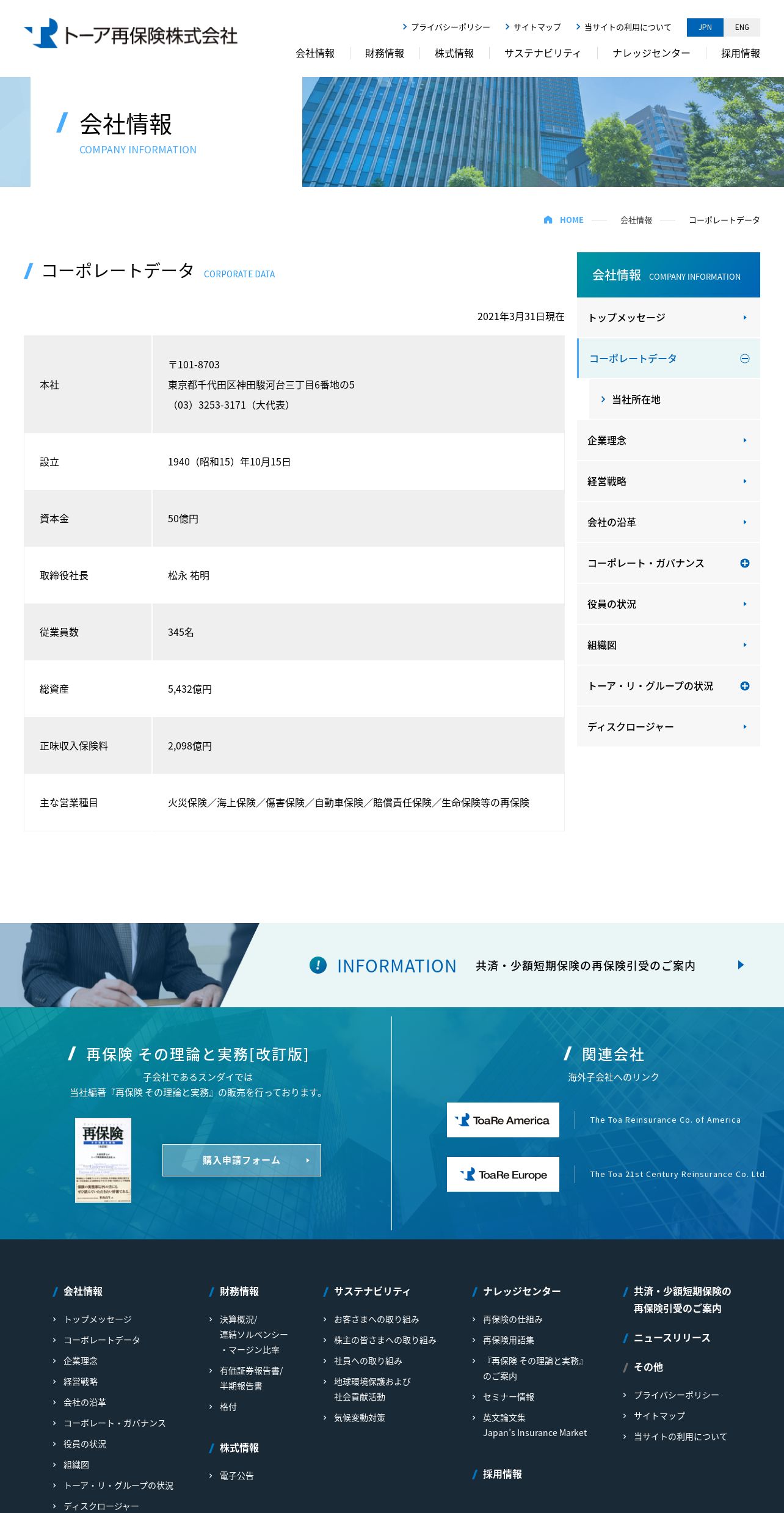Open 役員の状況 in sidebar
Image resolution: width=784 pixels, height=1513 pixels.
tap(669, 604)
